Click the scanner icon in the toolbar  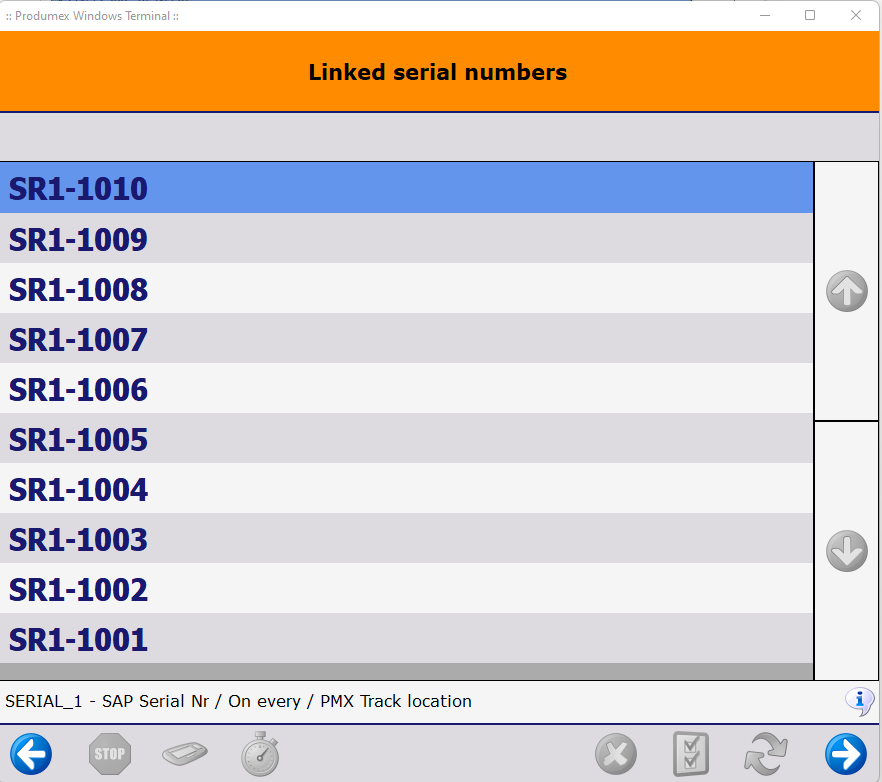point(184,753)
